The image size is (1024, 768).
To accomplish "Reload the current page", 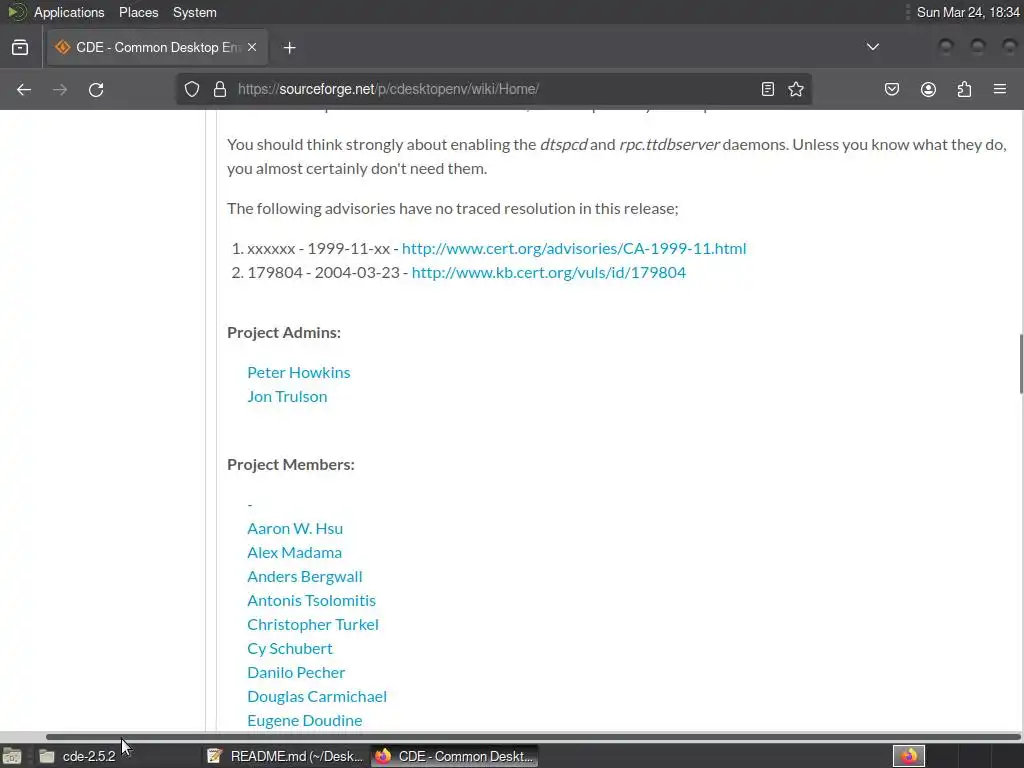I will (x=96, y=89).
